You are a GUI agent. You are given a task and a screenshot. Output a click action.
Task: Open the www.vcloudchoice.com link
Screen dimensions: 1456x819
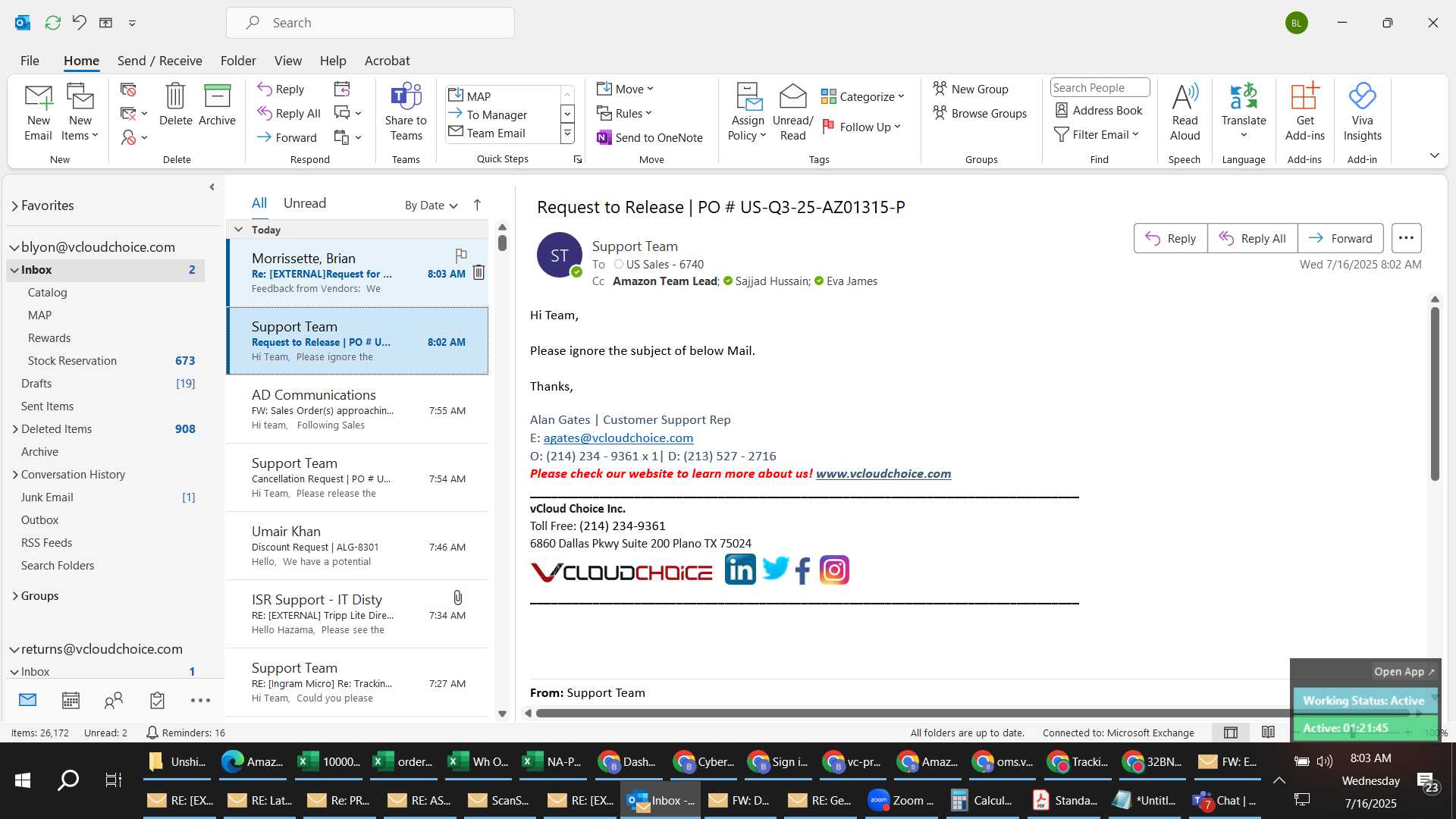coord(883,474)
